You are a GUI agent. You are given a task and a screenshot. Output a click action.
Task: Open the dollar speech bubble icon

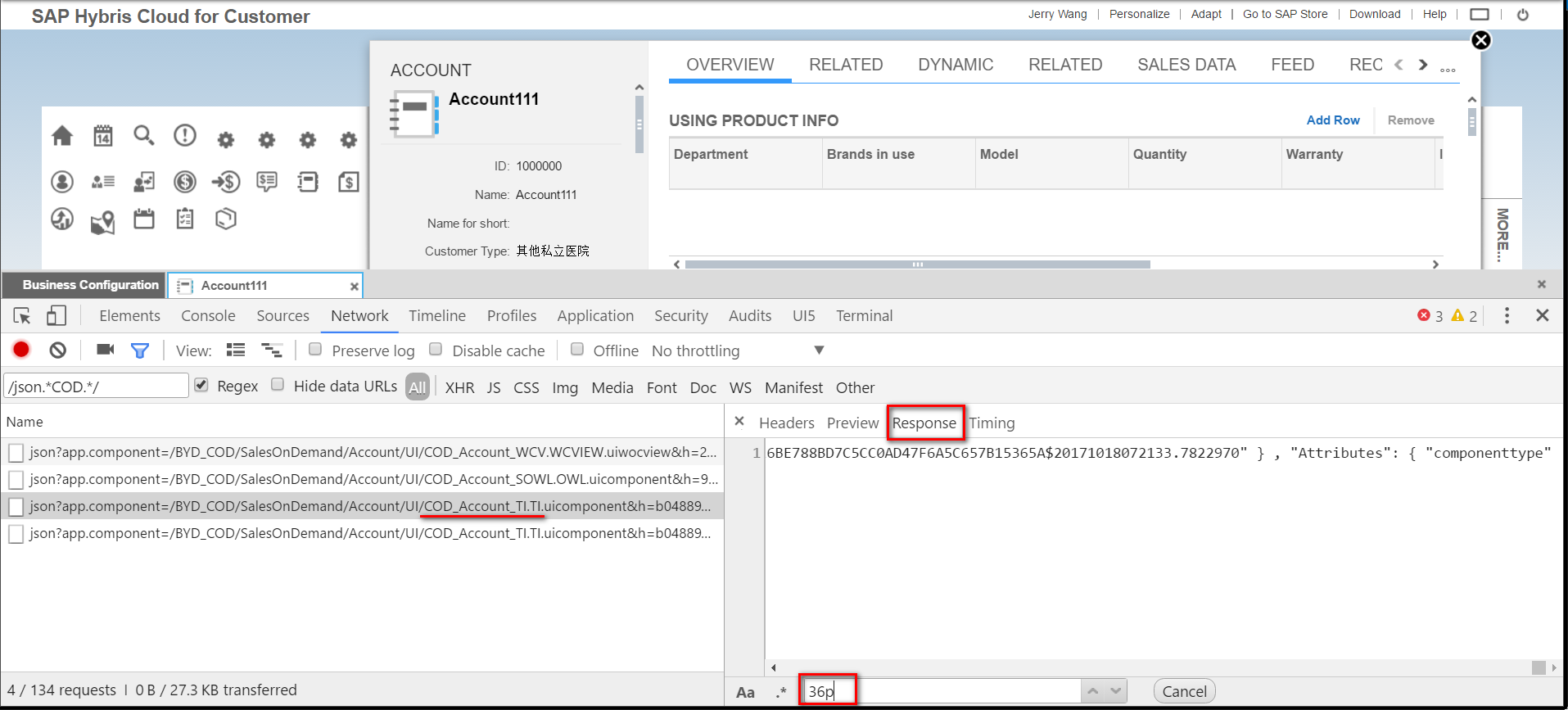267,181
